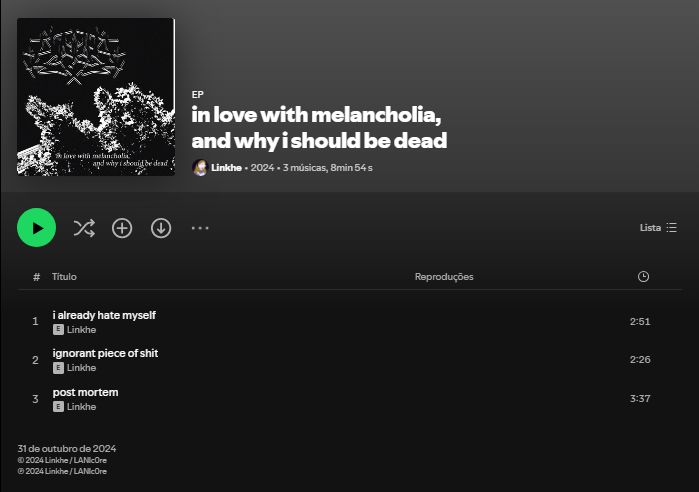The image size is (699, 492).
Task: Open Linkhe link under track one
Action: click(82, 330)
